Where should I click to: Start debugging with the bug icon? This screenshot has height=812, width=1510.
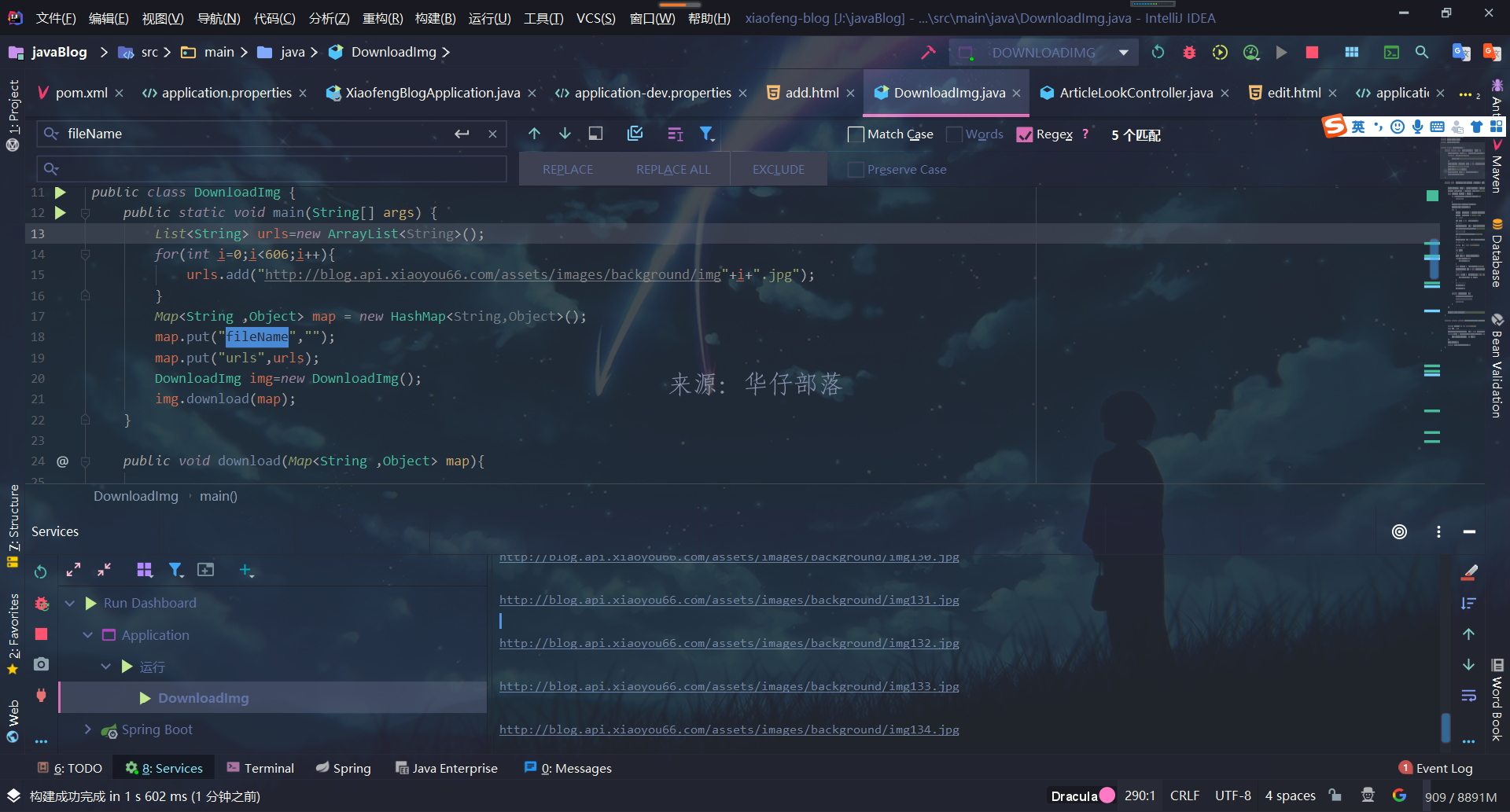point(1189,53)
